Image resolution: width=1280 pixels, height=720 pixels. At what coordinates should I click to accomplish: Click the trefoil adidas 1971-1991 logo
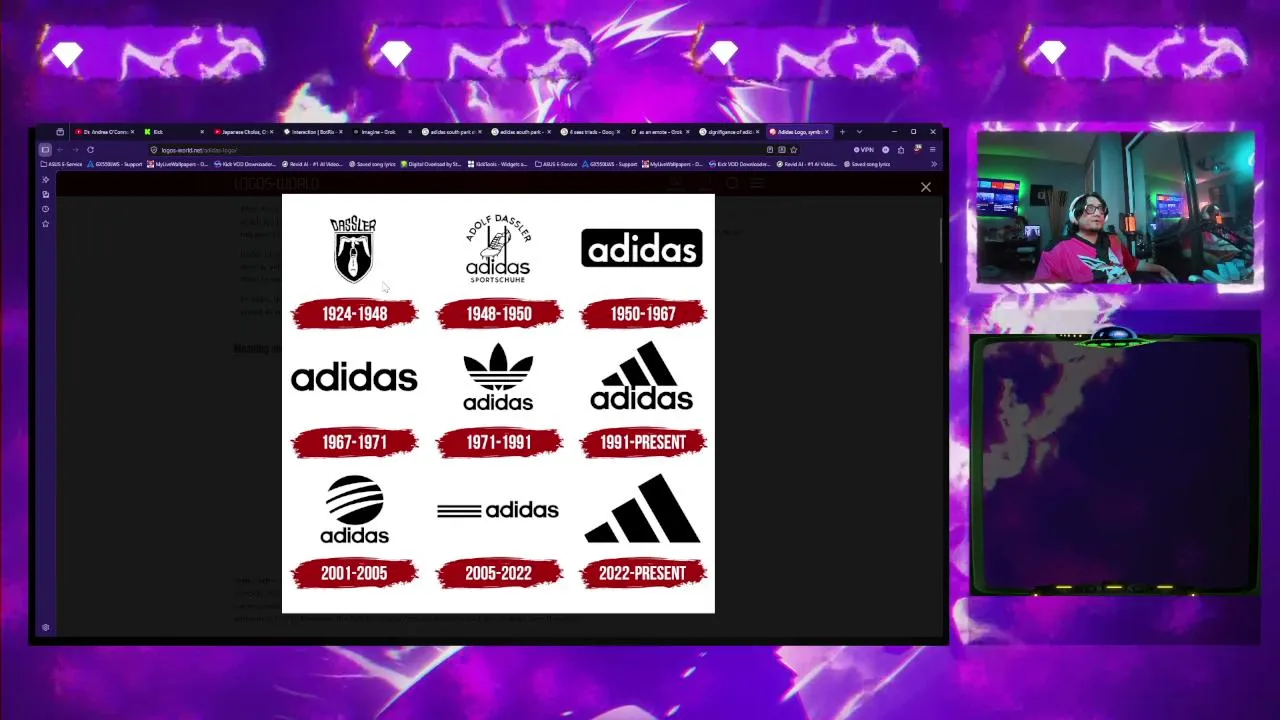498,376
